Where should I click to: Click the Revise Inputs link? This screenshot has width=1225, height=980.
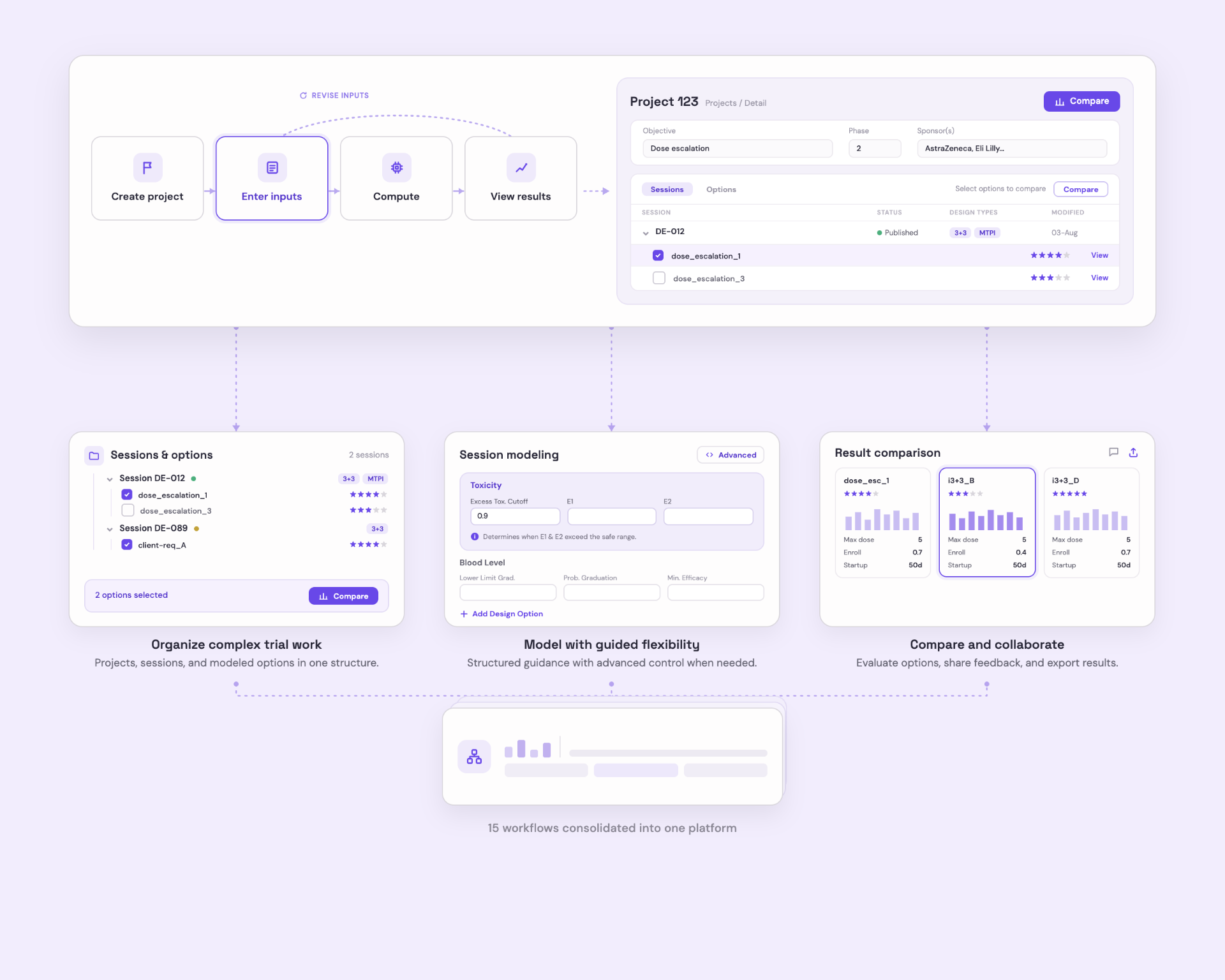tap(335, 96)
